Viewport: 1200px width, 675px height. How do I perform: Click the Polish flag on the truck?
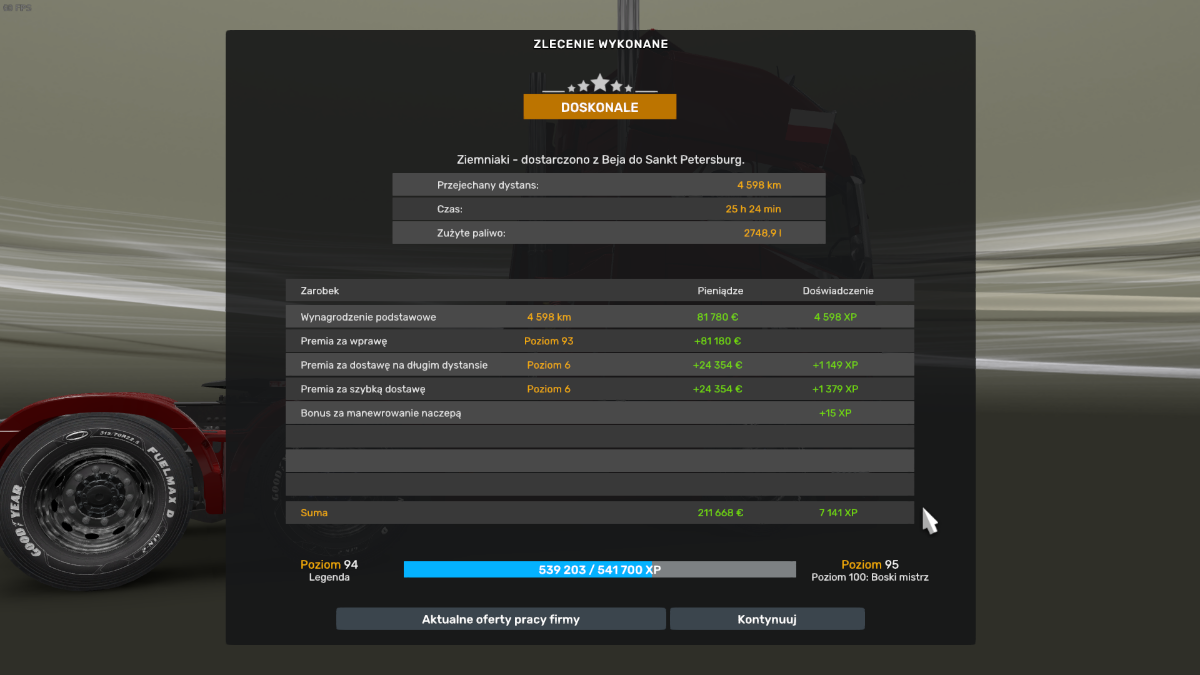(811, 123)
